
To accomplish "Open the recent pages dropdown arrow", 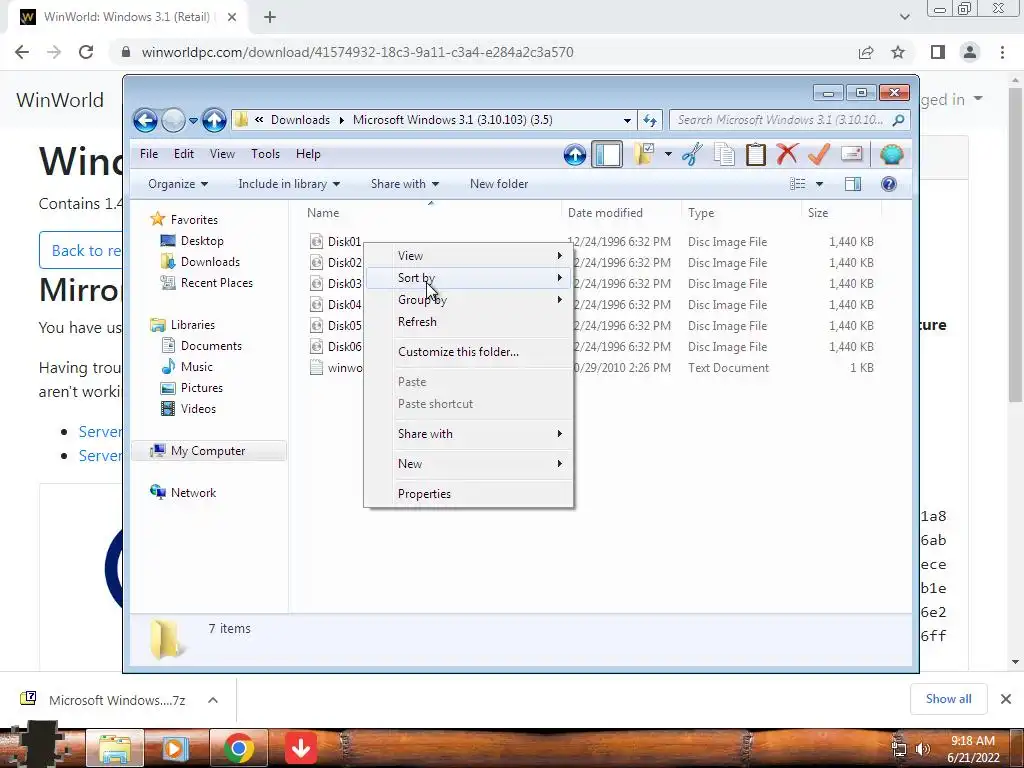I will (x=193, y=120).
